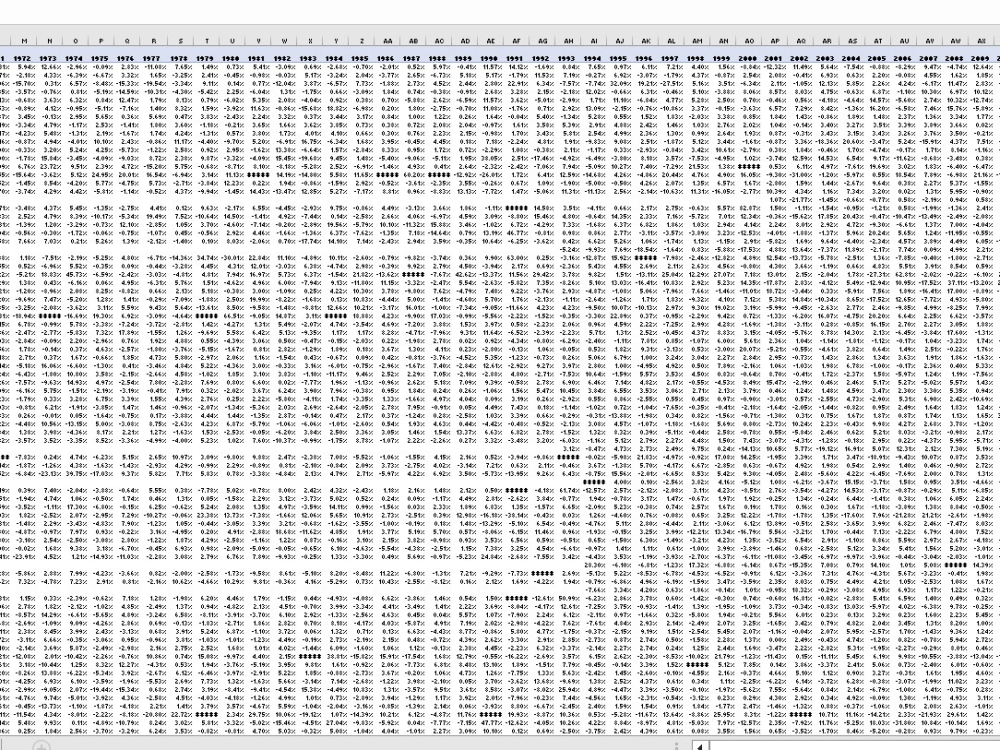
Task: Select column X header
Action: coord(309,41)
